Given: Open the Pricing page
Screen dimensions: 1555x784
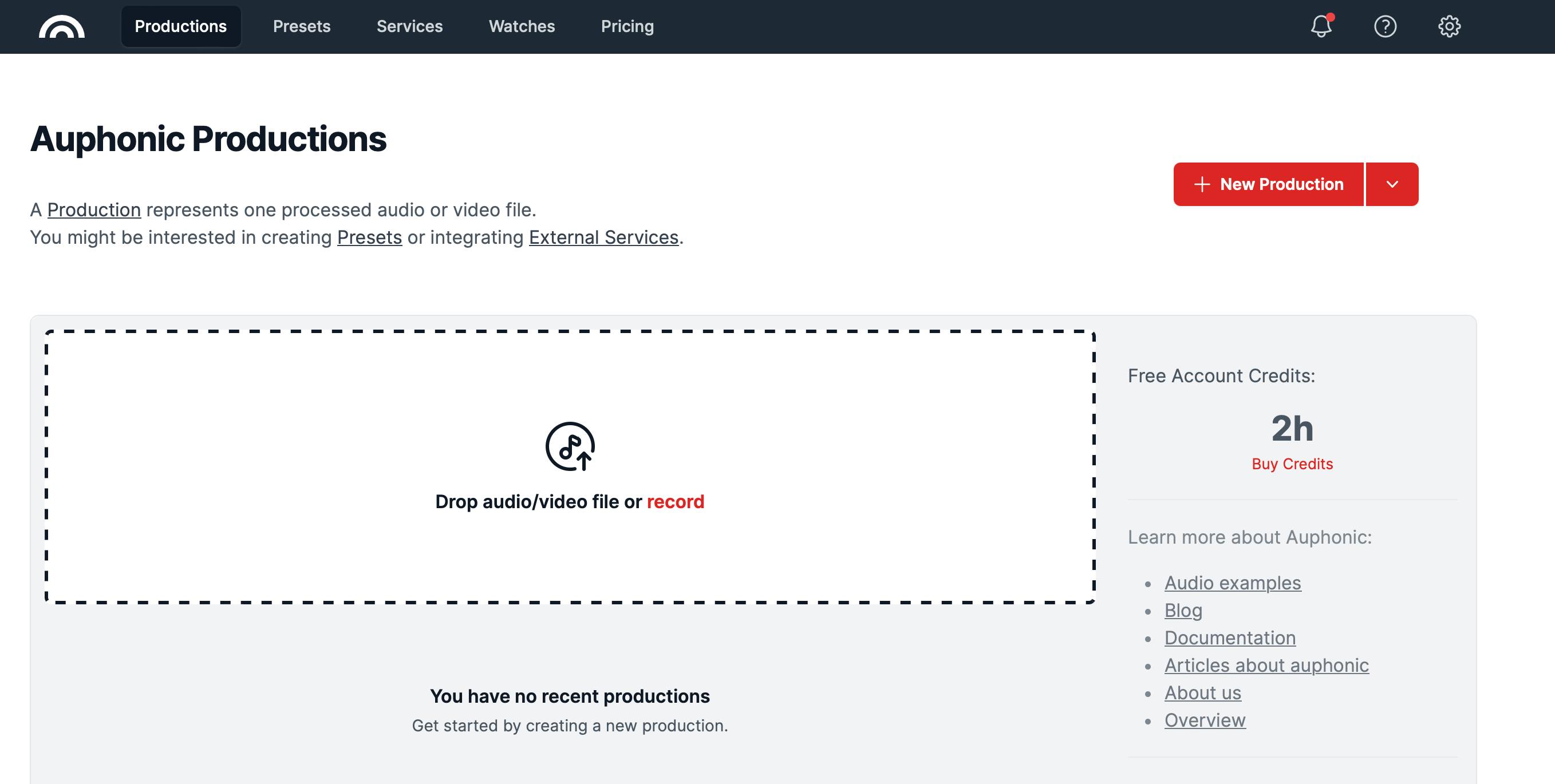Looking at the screenshot, I should tap(627, 26).
